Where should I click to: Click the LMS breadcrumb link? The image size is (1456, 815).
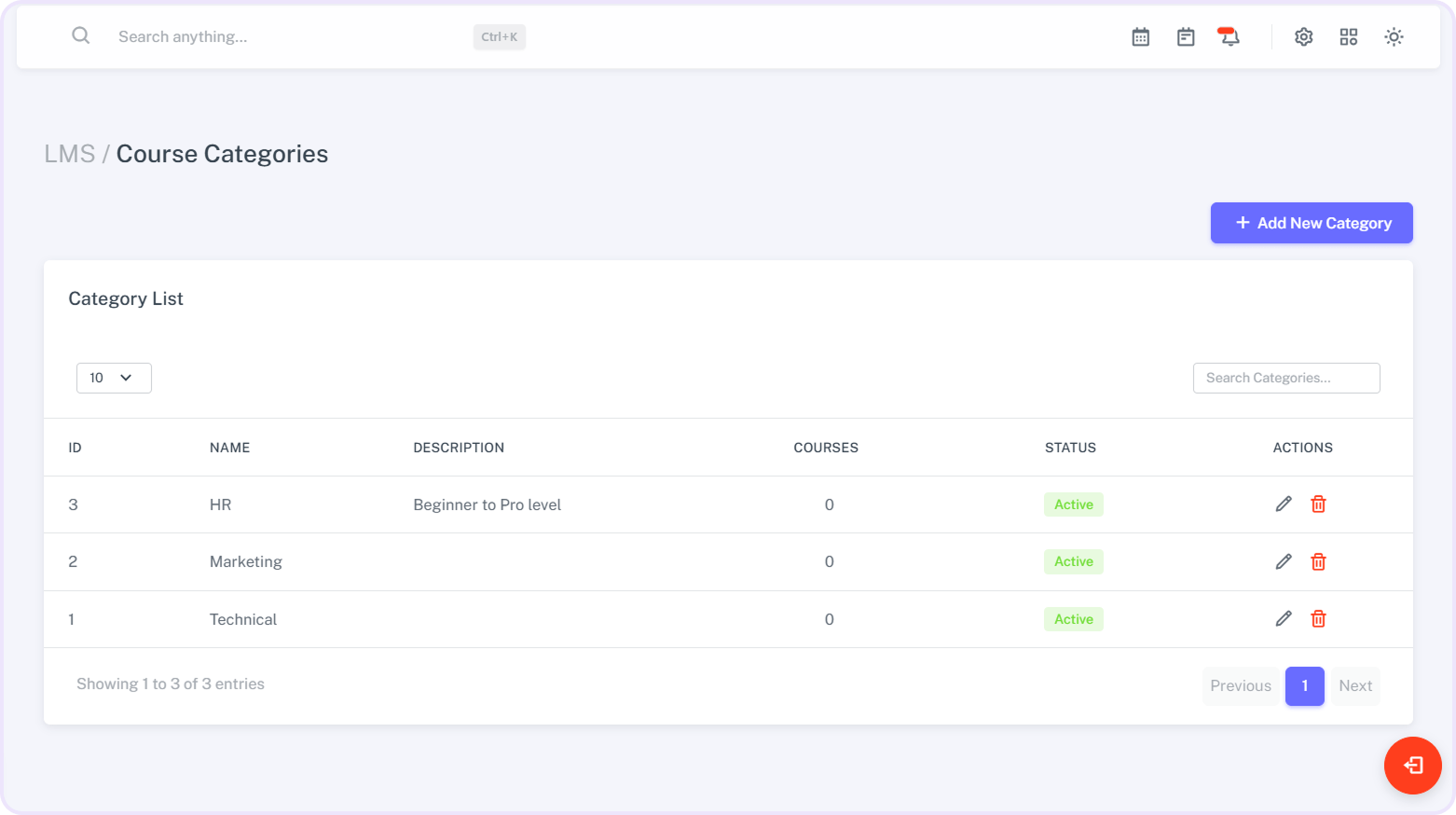coord(70,154)
